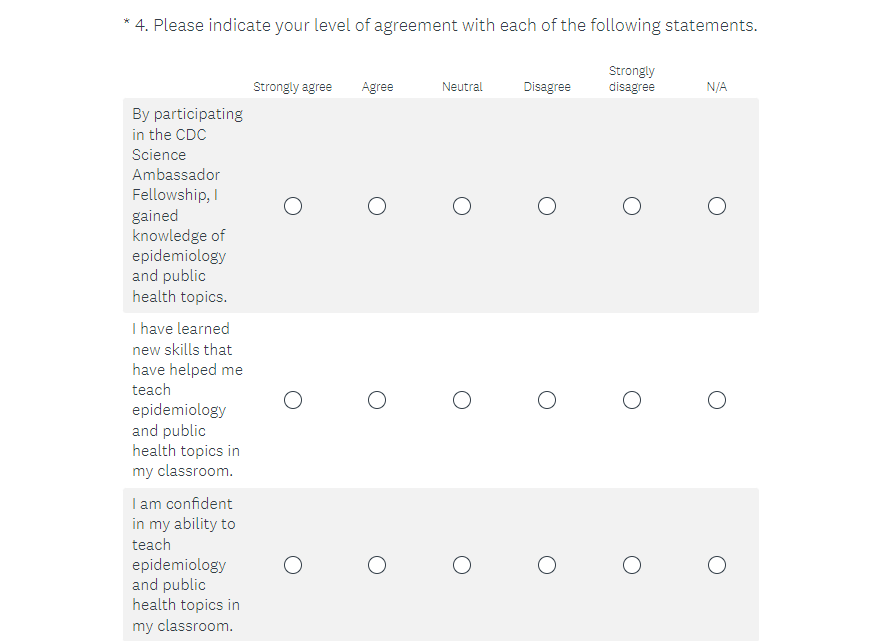The width and height of the screenshot is (878, 641).
Task: Select Strongly disagree for gained knowledge statement
Action: click(632, 206)
